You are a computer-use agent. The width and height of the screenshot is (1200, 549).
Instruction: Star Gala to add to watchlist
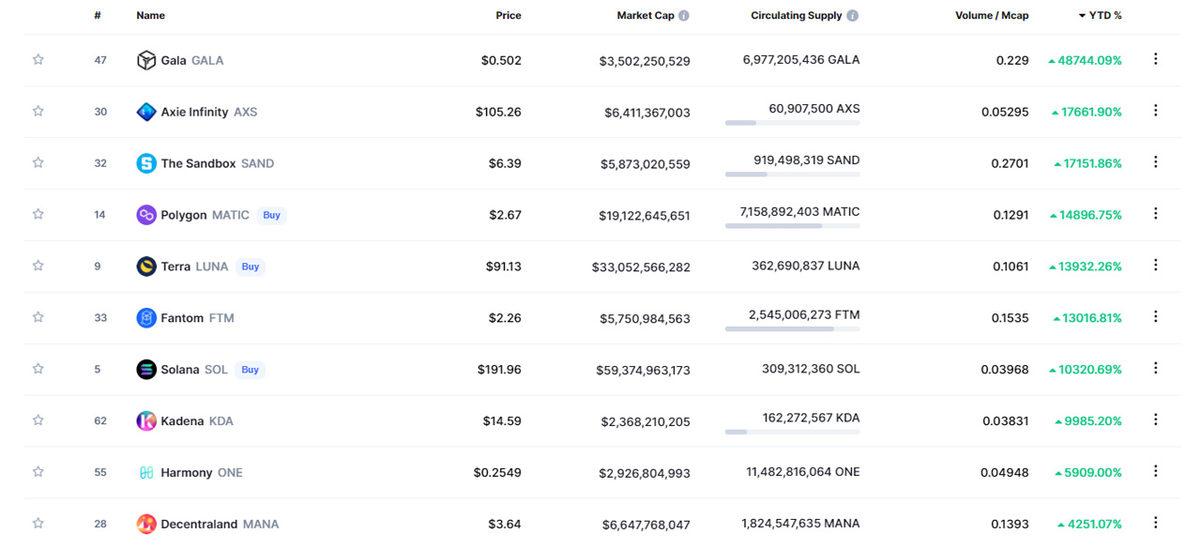(x=38, y=60)
